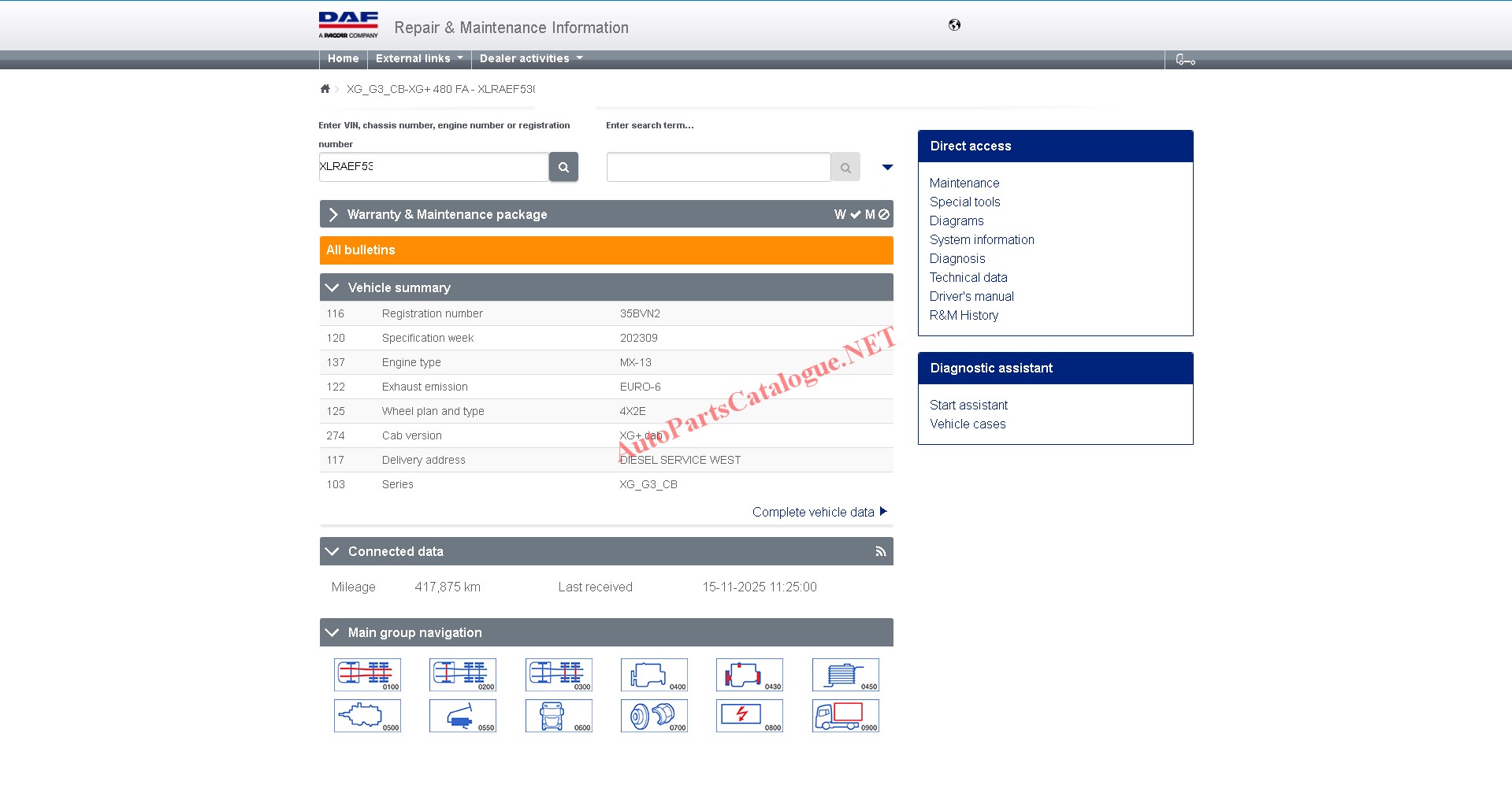Click the RSS feed icon in Connected data
The image size is (1512, 789).
pos(880,552)
